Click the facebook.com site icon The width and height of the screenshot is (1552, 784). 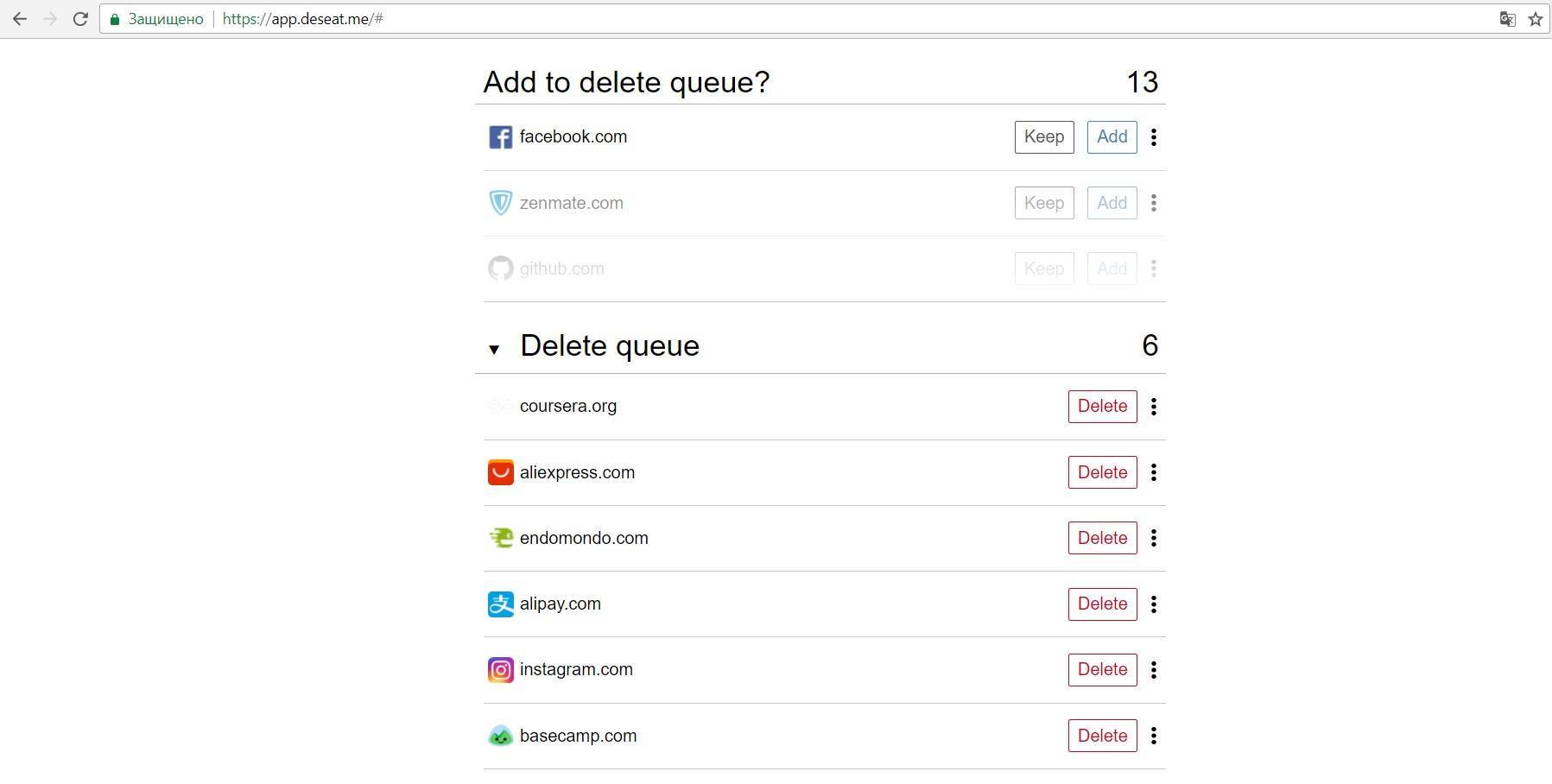[500, 137]
